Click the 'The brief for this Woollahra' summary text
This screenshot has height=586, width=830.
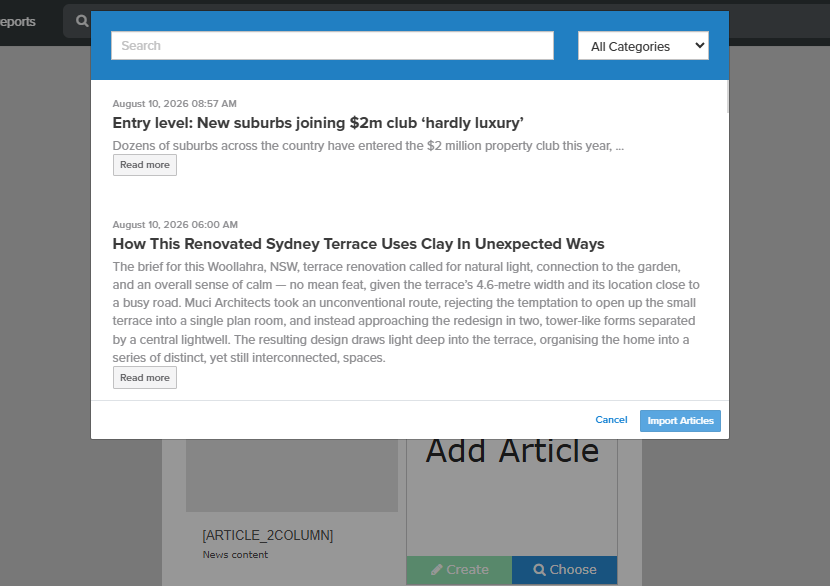[x=406, y=312]
